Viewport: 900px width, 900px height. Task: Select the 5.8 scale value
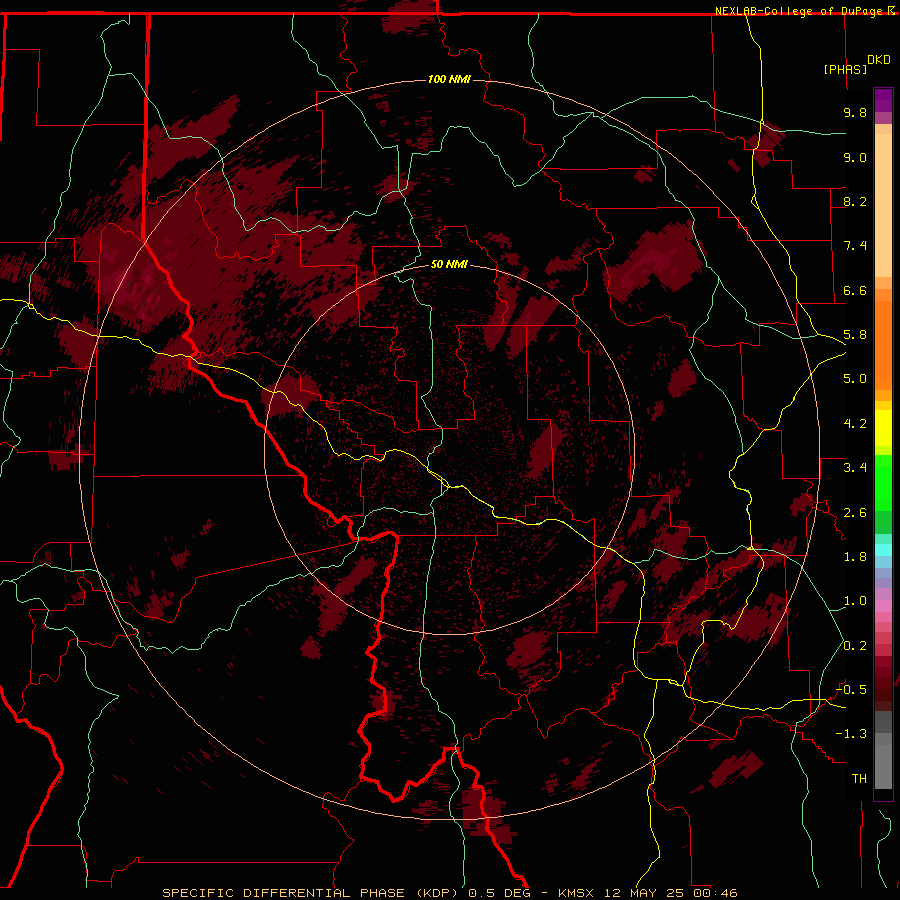pos(855,335)
